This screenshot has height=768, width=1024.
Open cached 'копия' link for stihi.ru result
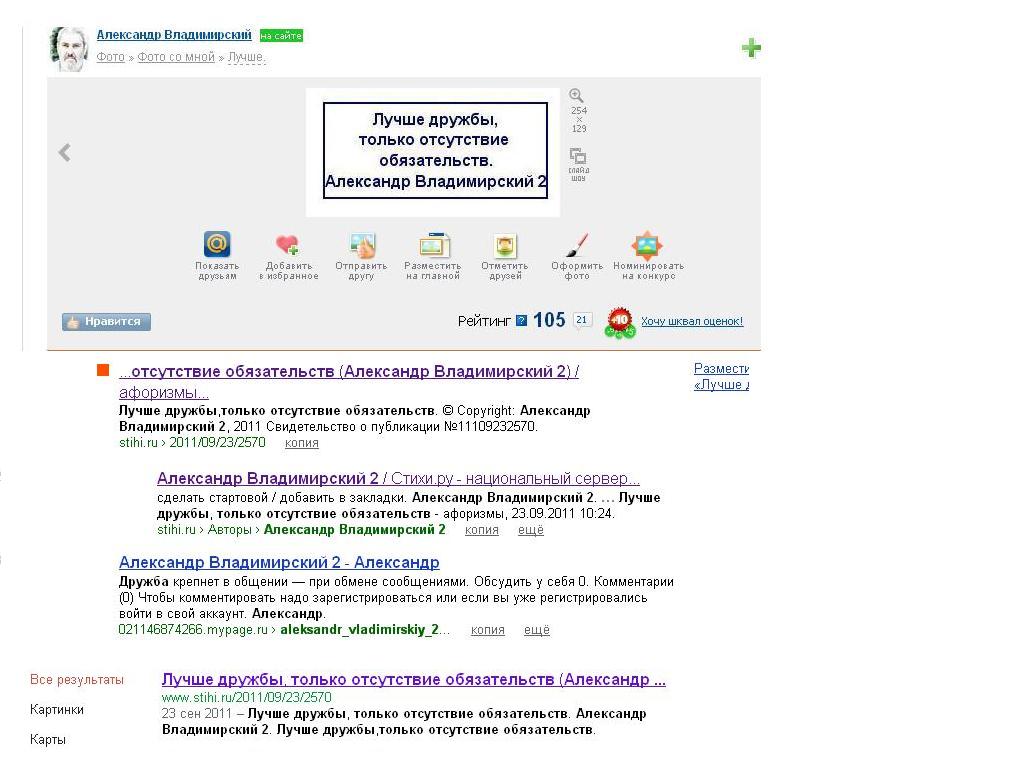[301, 443]
